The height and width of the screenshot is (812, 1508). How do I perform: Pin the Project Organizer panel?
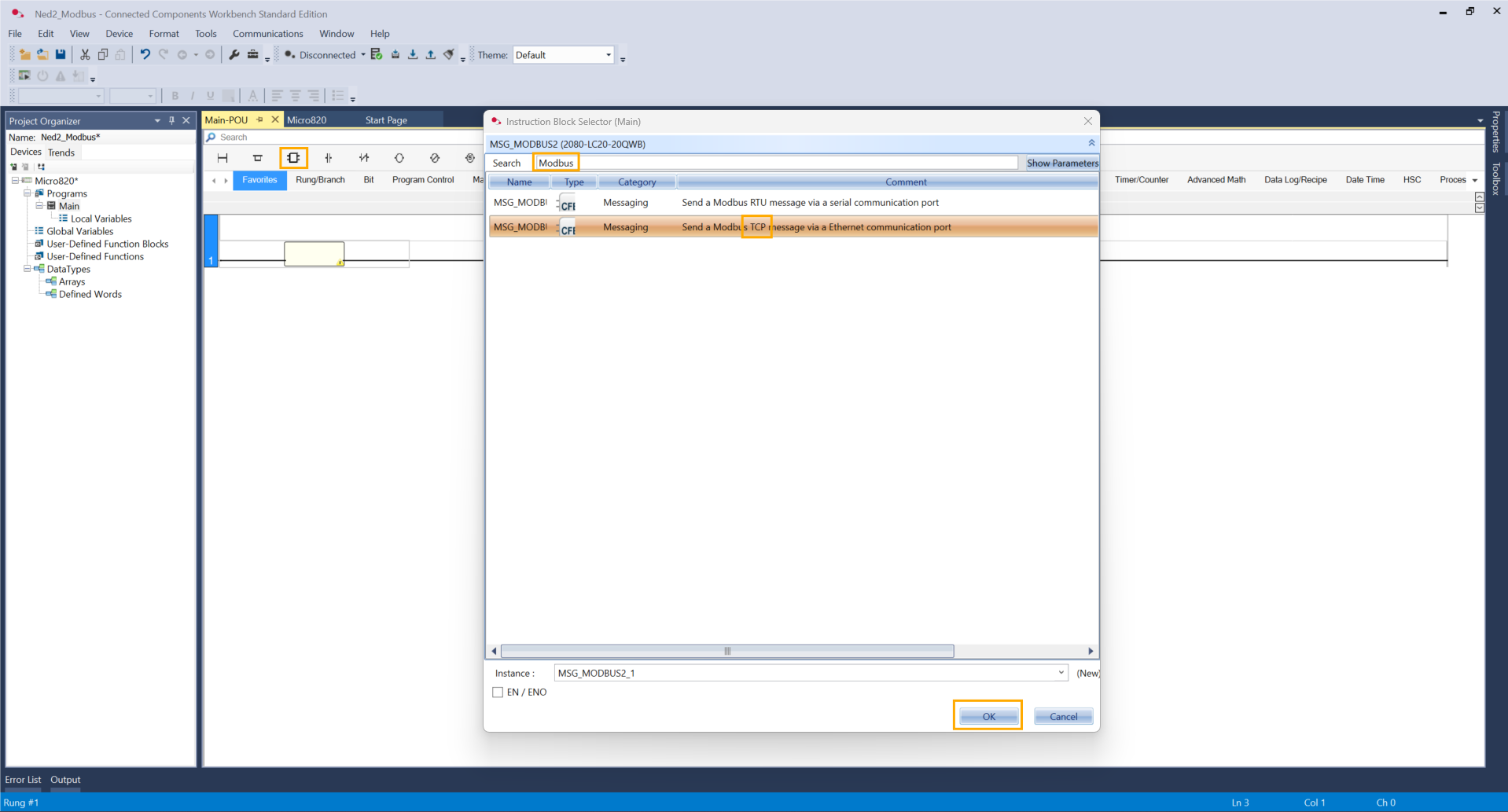pyautogui.click(x=171, y=121)
